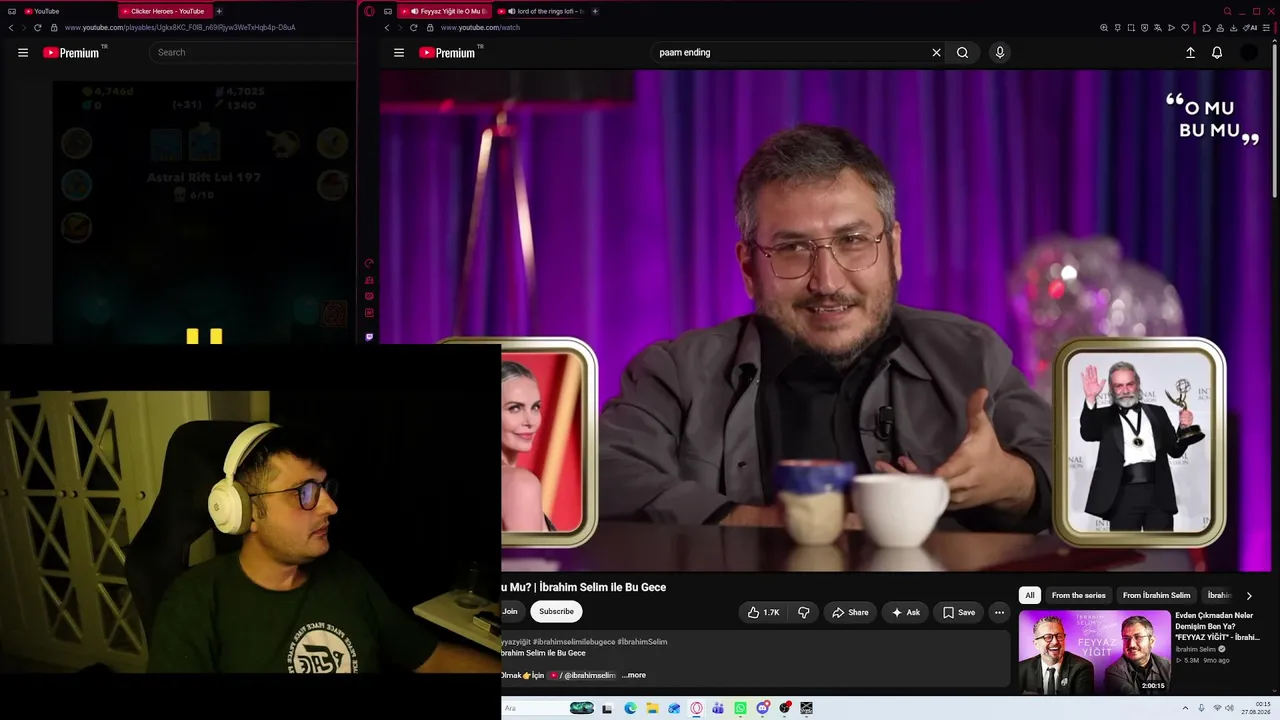Click the Opera logo menu button
The image size is (1280, 720).
click(369, 11)
